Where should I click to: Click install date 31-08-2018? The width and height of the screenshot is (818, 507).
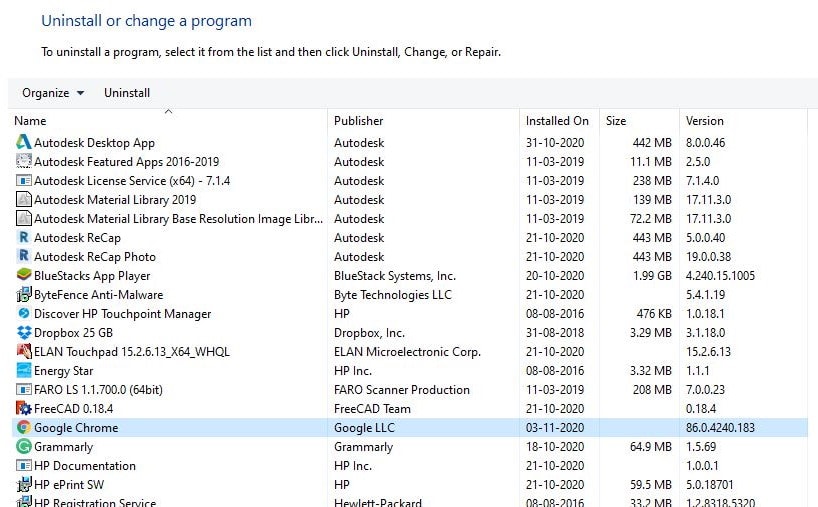click(x=555, y=333)
